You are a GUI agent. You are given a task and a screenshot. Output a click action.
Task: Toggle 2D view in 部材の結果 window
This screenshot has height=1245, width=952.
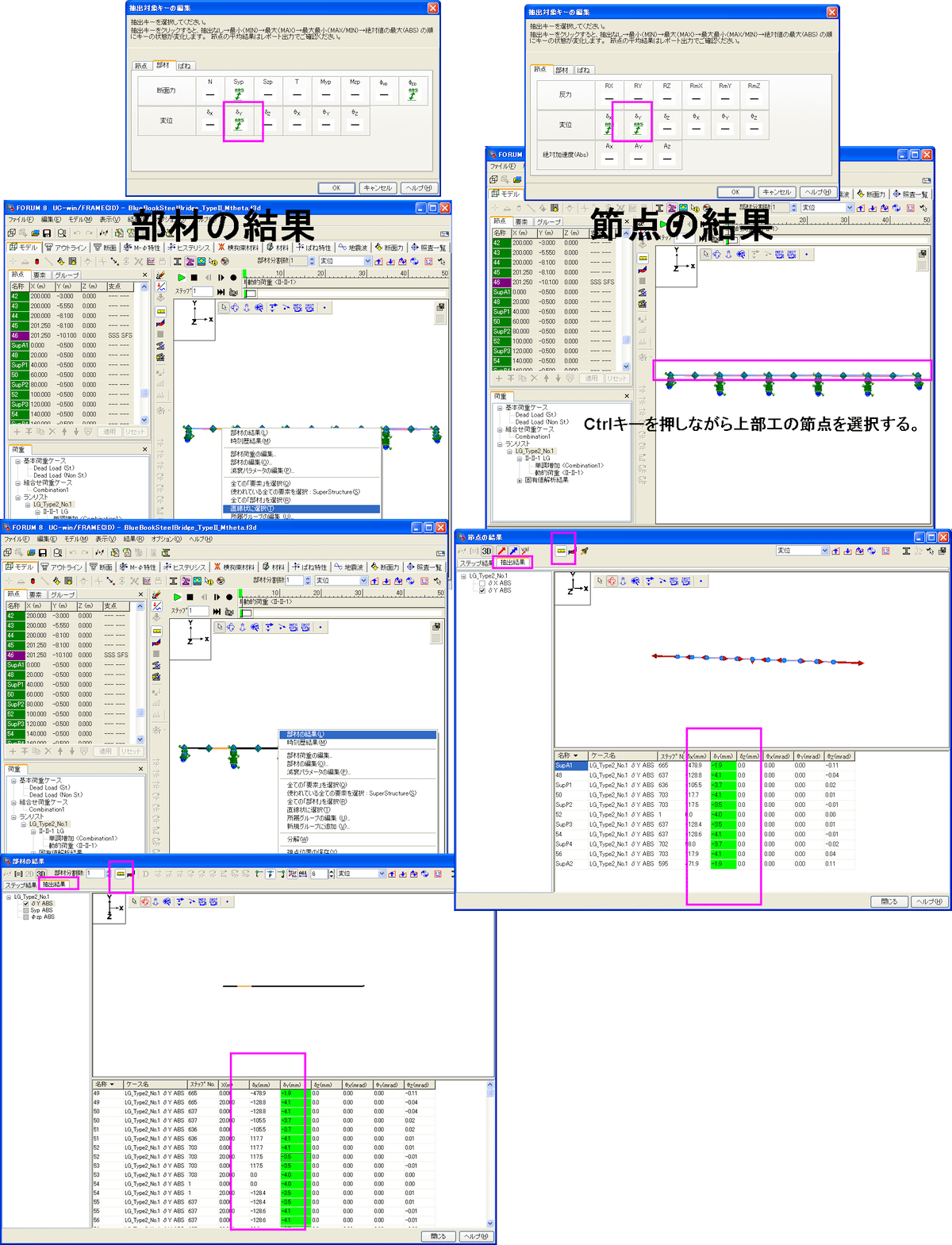pos(30,874)
